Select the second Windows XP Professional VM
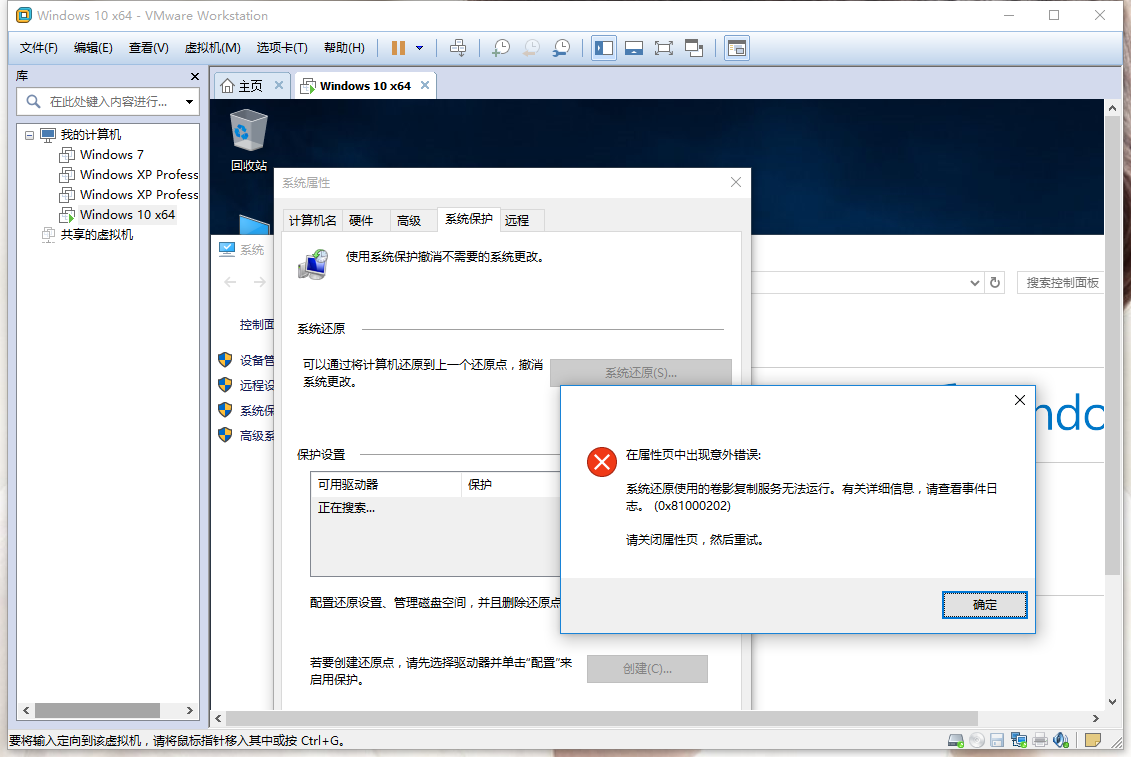Image resolution: width=1131 pixels, height=757 pixels. click(x=139, y=195)
